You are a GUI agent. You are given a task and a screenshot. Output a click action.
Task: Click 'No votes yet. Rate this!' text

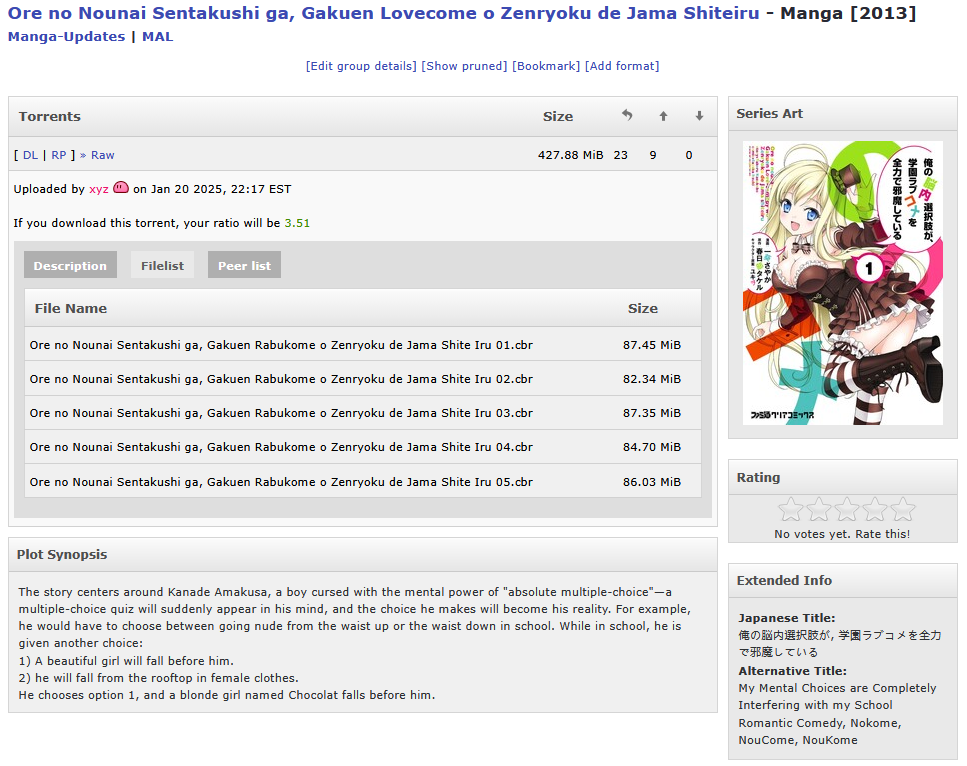[842, 534]
